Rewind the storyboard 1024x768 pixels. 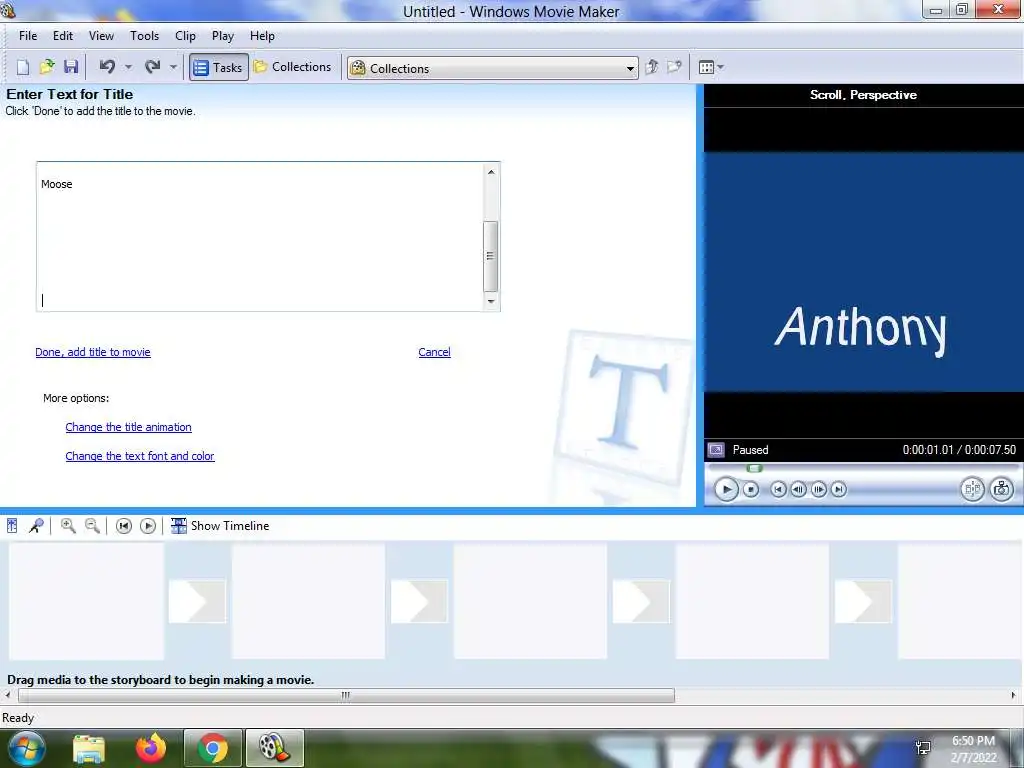click(x=123, y=526)
